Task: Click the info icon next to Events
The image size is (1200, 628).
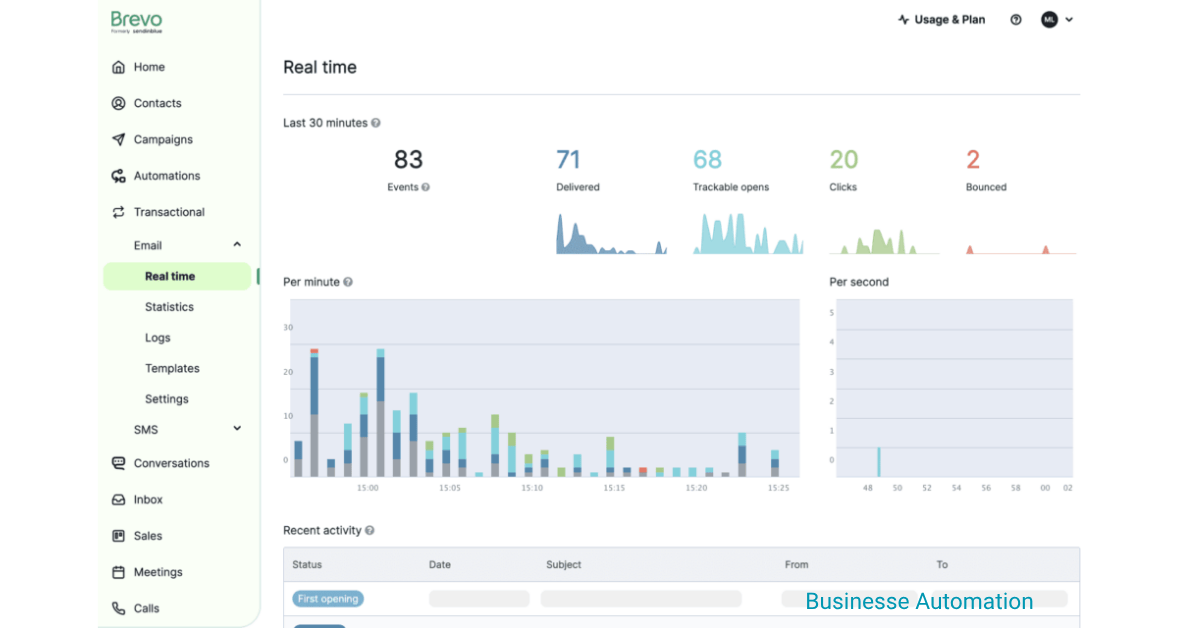Action: click(x=426, y=187)
